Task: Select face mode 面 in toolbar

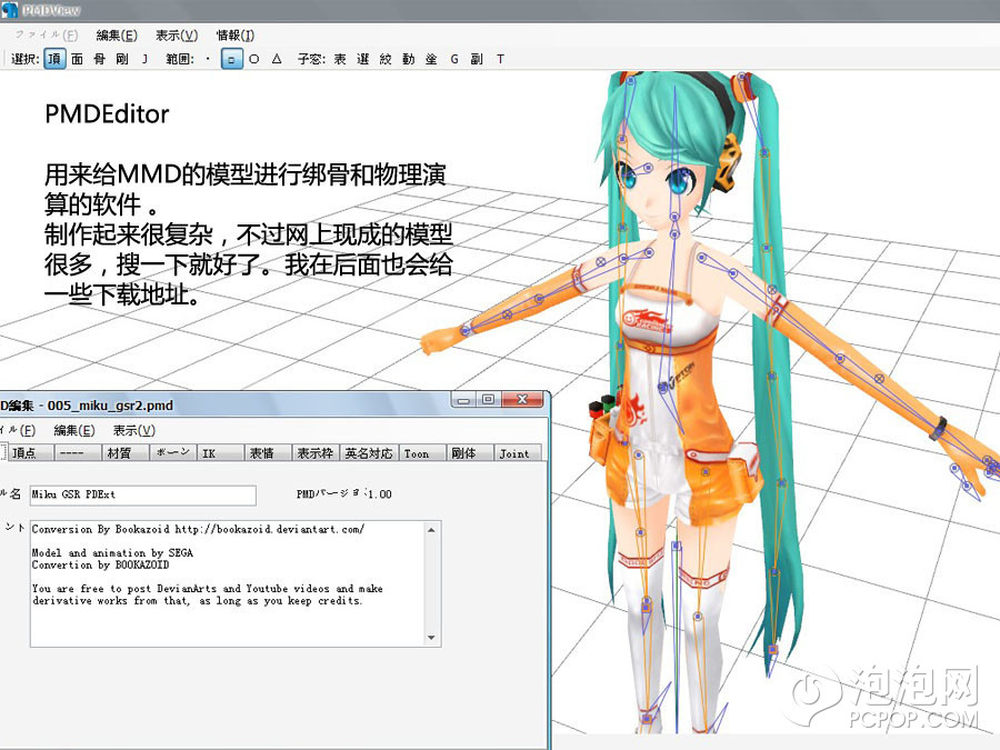Action: [x=77, y=59]
